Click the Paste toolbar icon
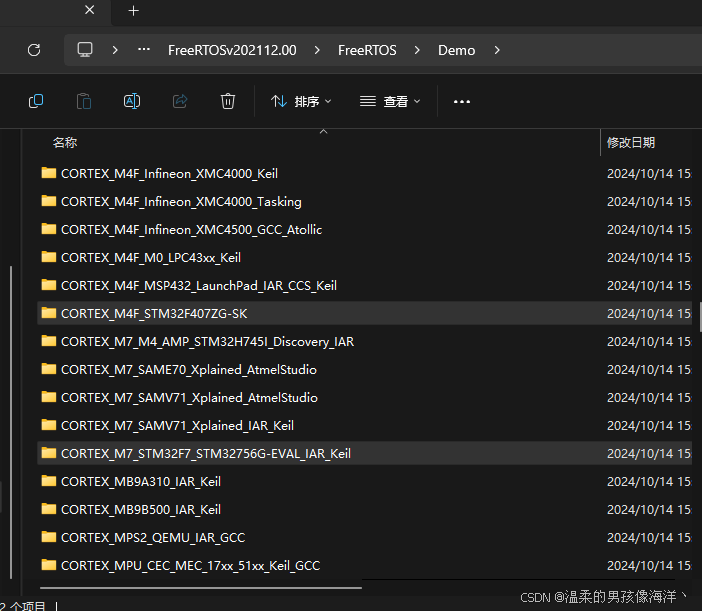Image resolution: width=702 pixels, height=611 pixels. pos(84,101)
